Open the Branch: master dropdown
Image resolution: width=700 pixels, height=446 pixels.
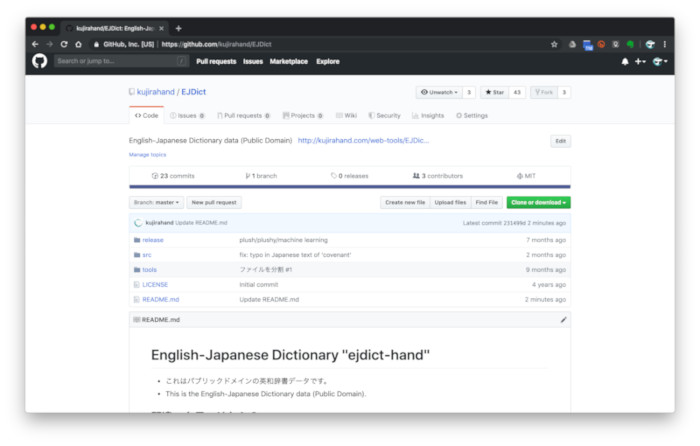click(156, 202)
